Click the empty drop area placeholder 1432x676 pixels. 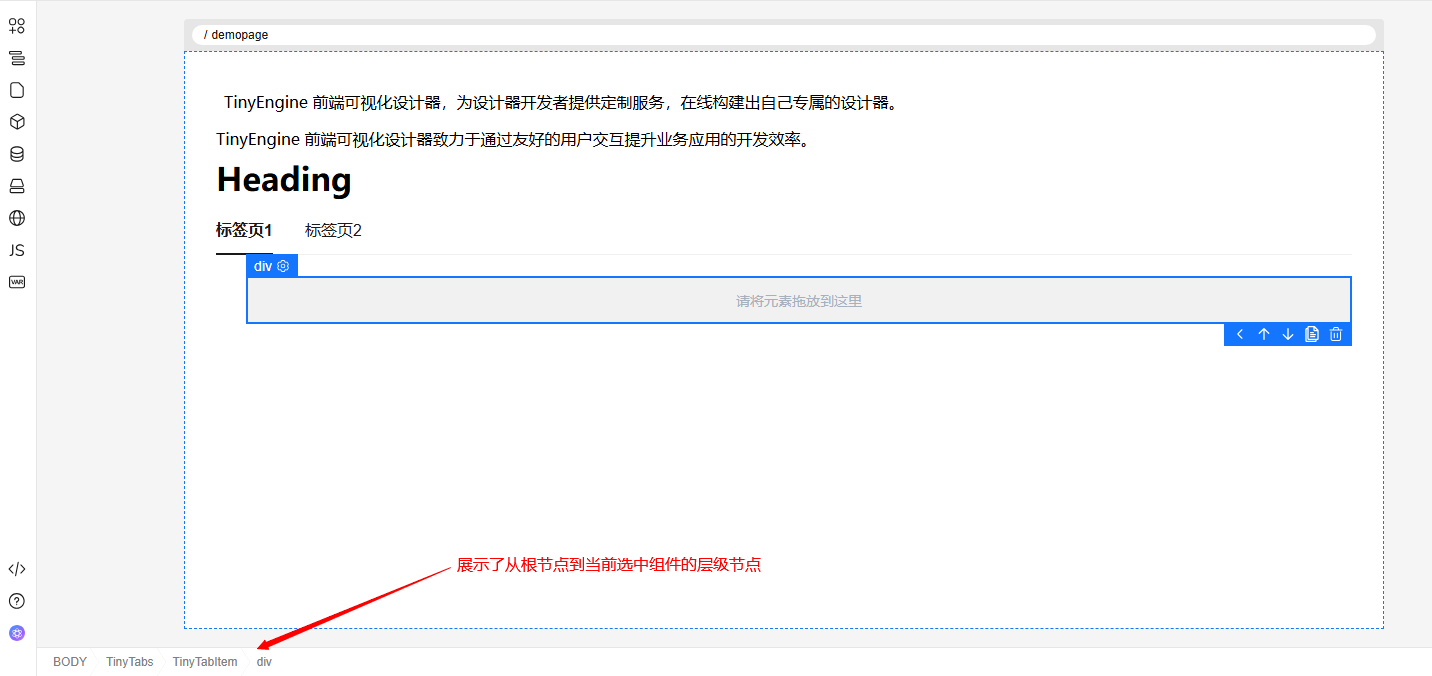[x=798, y=301]
